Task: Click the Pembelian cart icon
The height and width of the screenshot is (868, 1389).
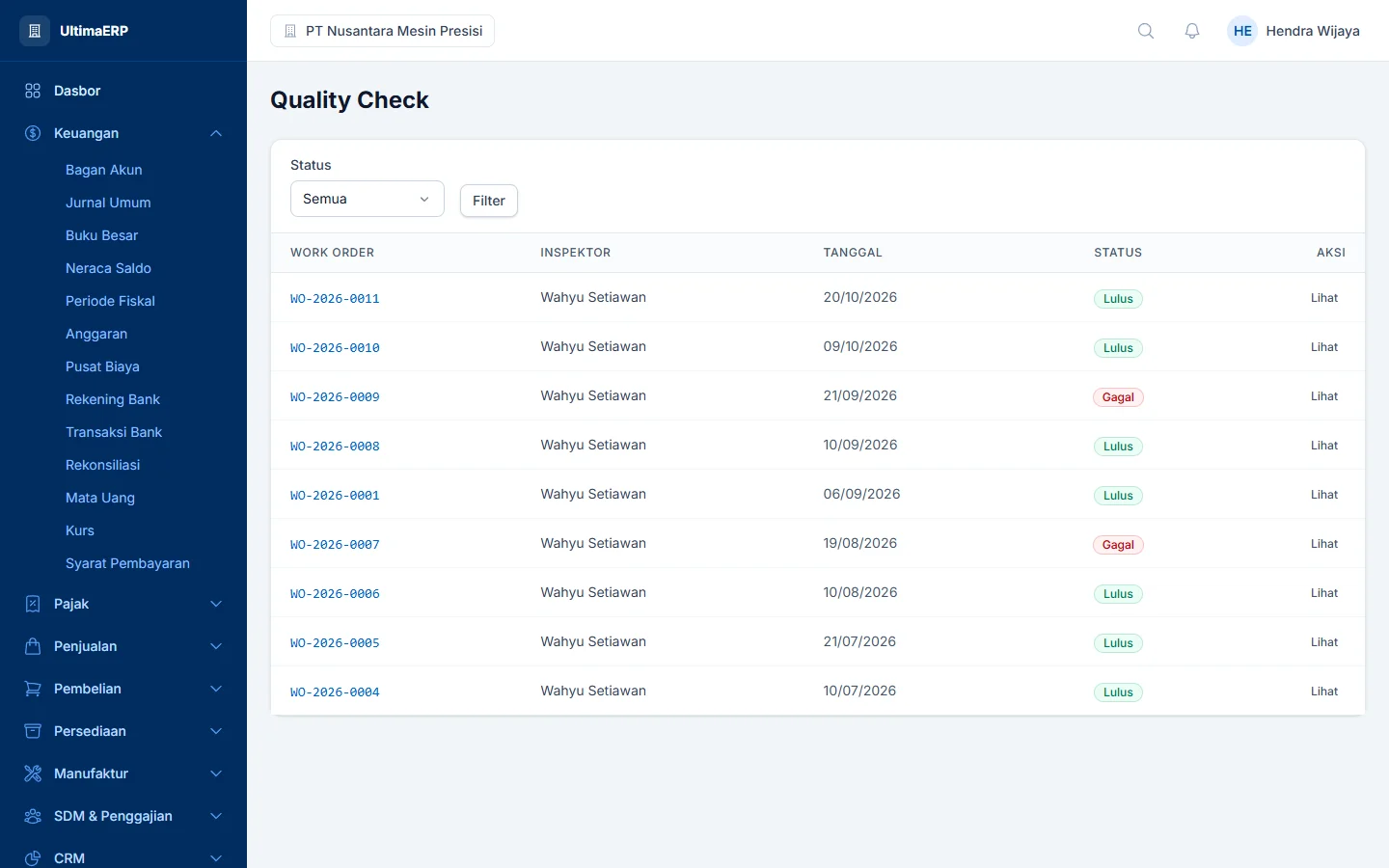Action: pyautogui.click(x=33, y=689)
